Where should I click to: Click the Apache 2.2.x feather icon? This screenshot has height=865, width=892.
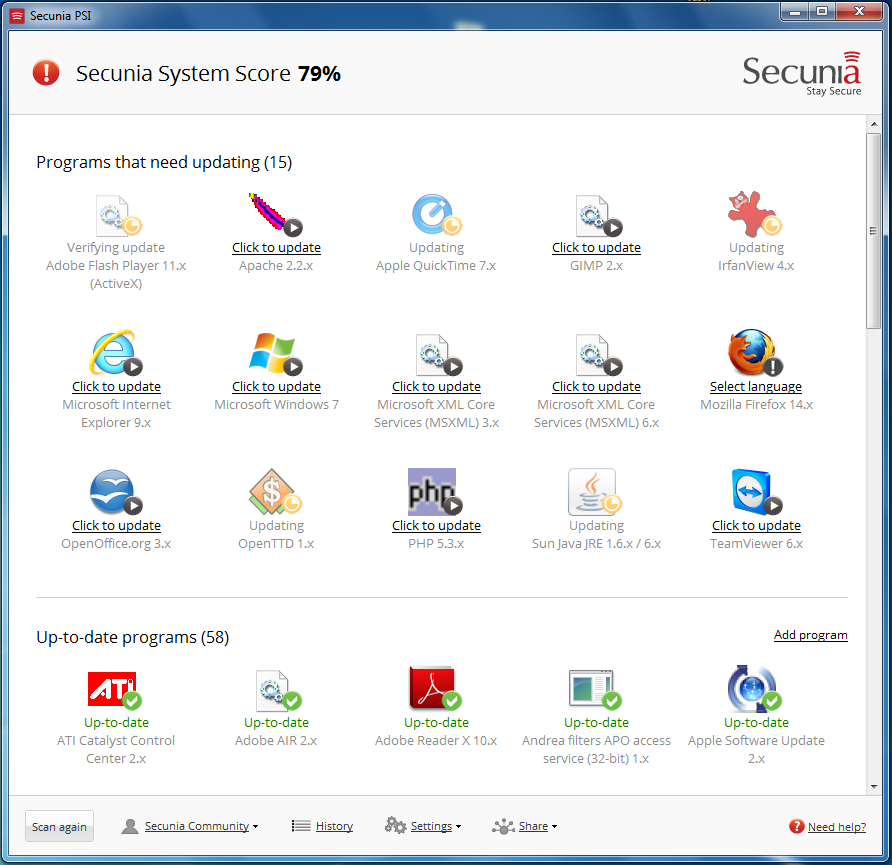pyautogui.click(x=275, y=214)
